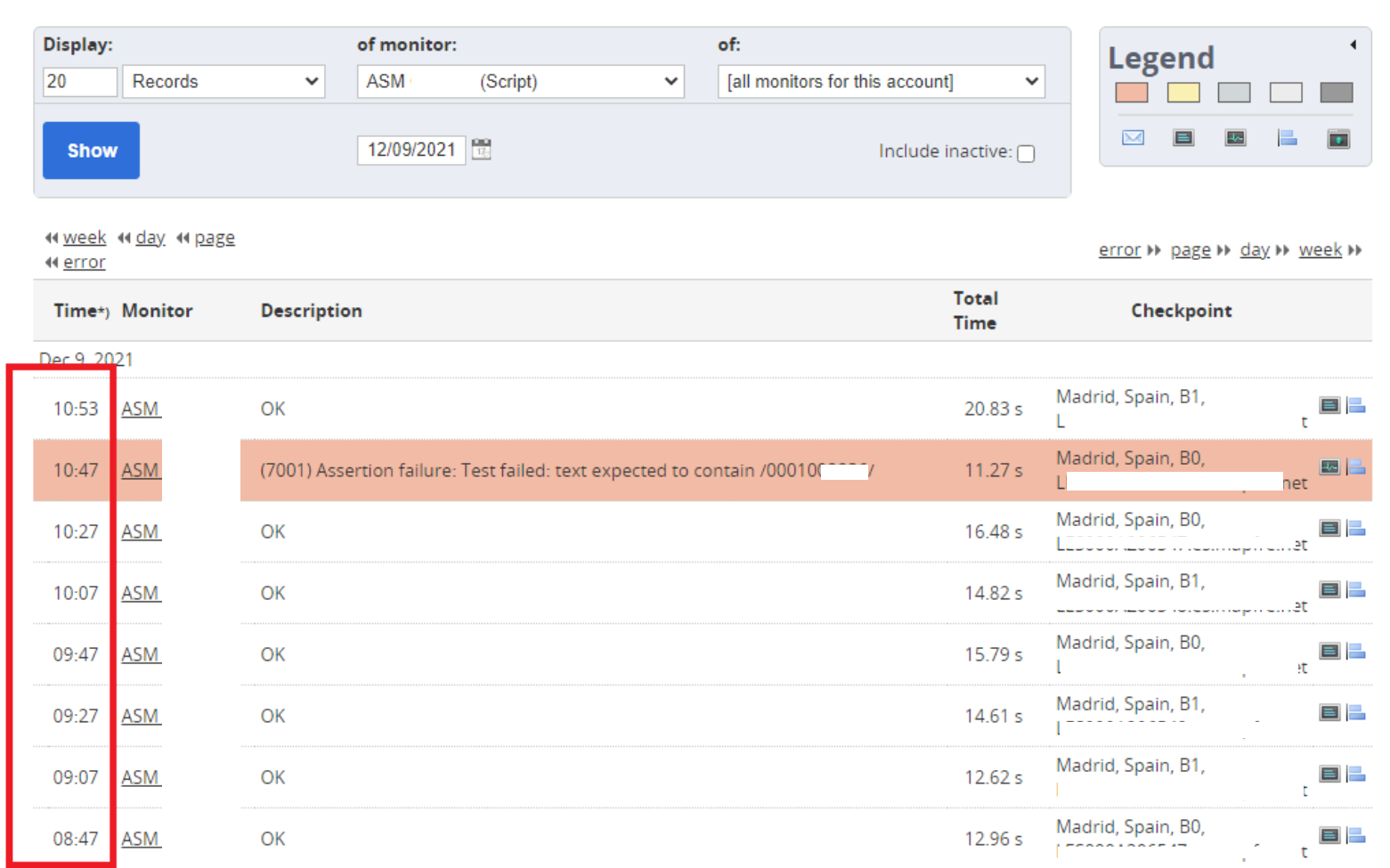Open the all monitors for this account dropdown
This screenshot has height=868, width=1390.
coord(881,82)
